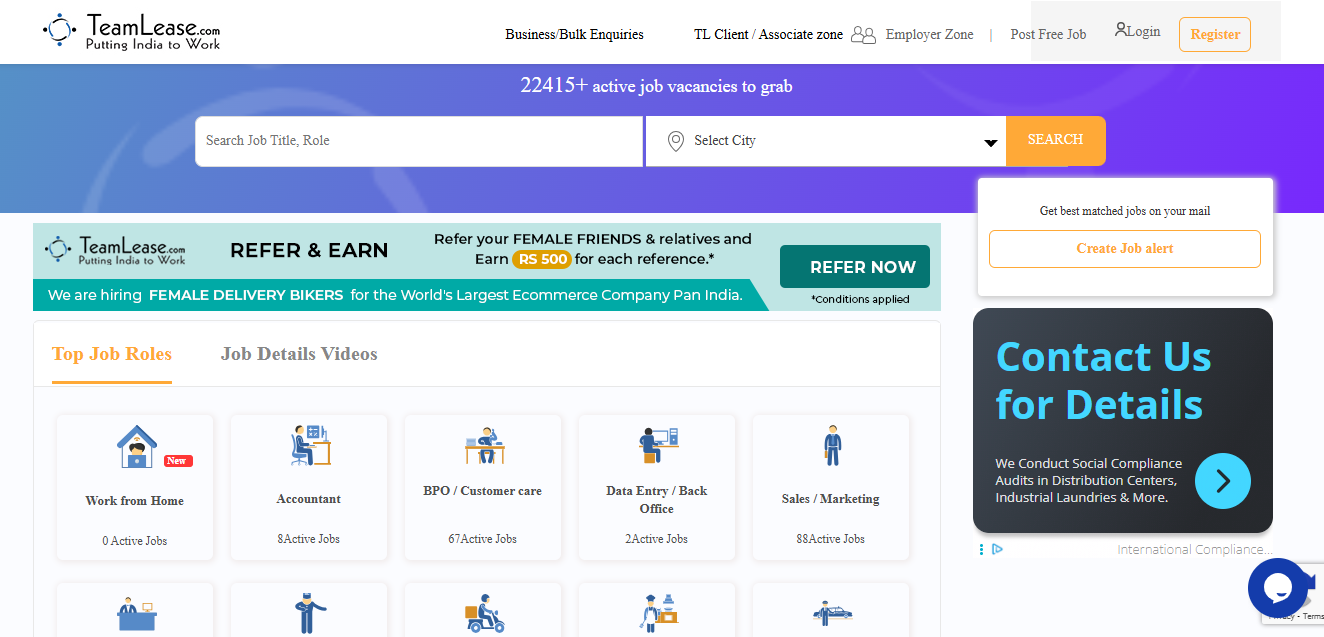The height and width of the screenshot is (637, 1324).
Task: Click the front desk receptionist icon
Action: click(137, 614)
